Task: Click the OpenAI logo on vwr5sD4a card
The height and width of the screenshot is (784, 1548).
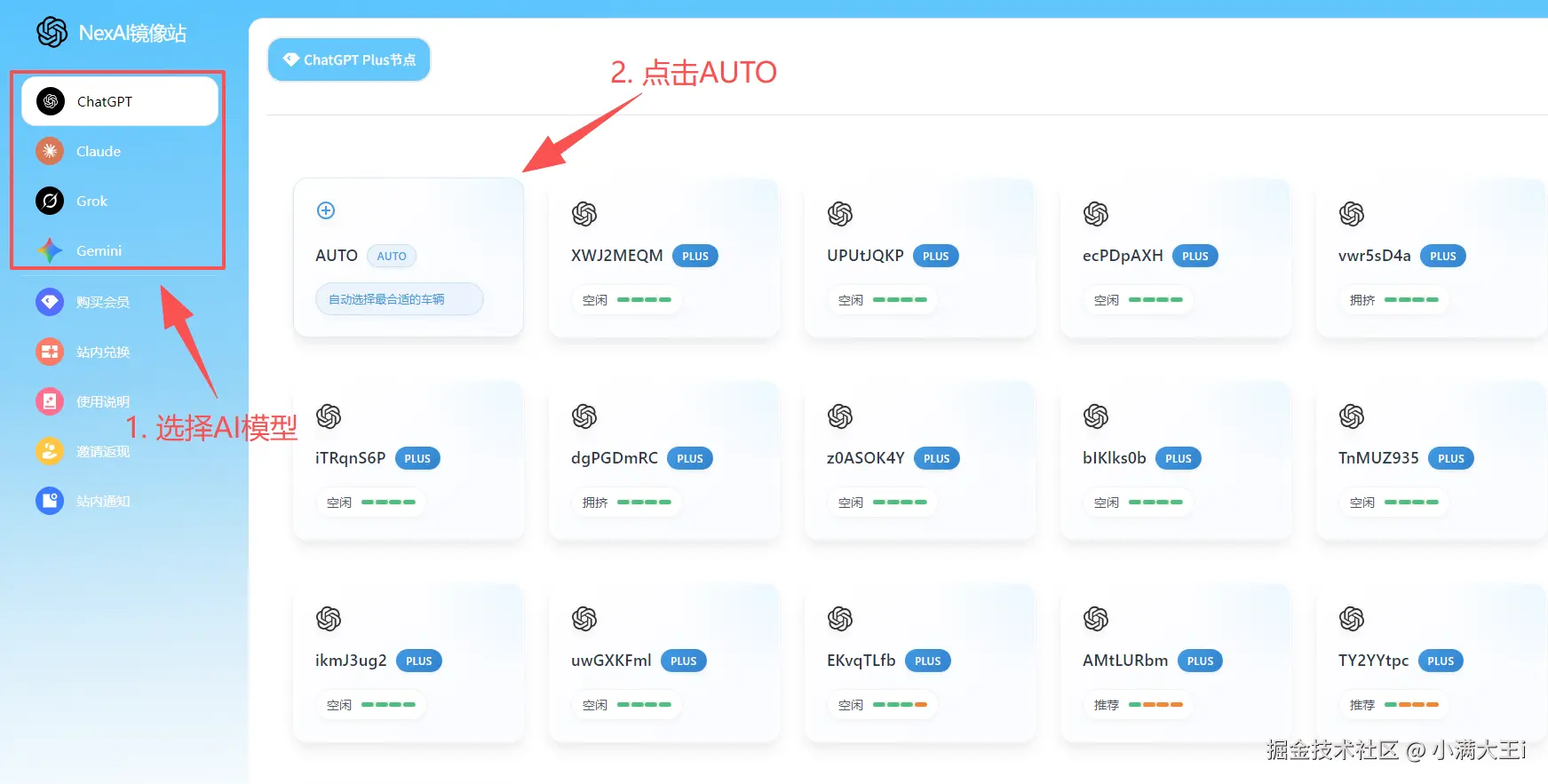Action: (x=1352, y=214)
